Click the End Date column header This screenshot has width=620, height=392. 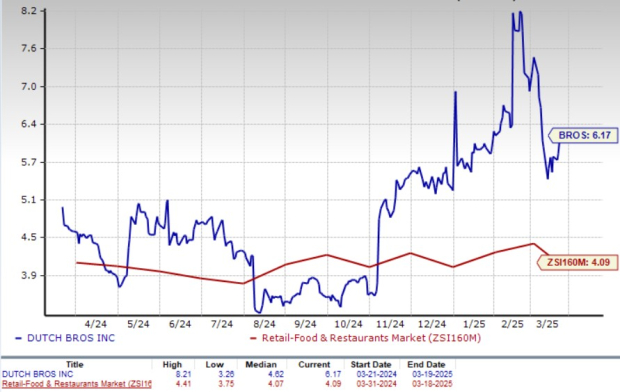(426, 365)
